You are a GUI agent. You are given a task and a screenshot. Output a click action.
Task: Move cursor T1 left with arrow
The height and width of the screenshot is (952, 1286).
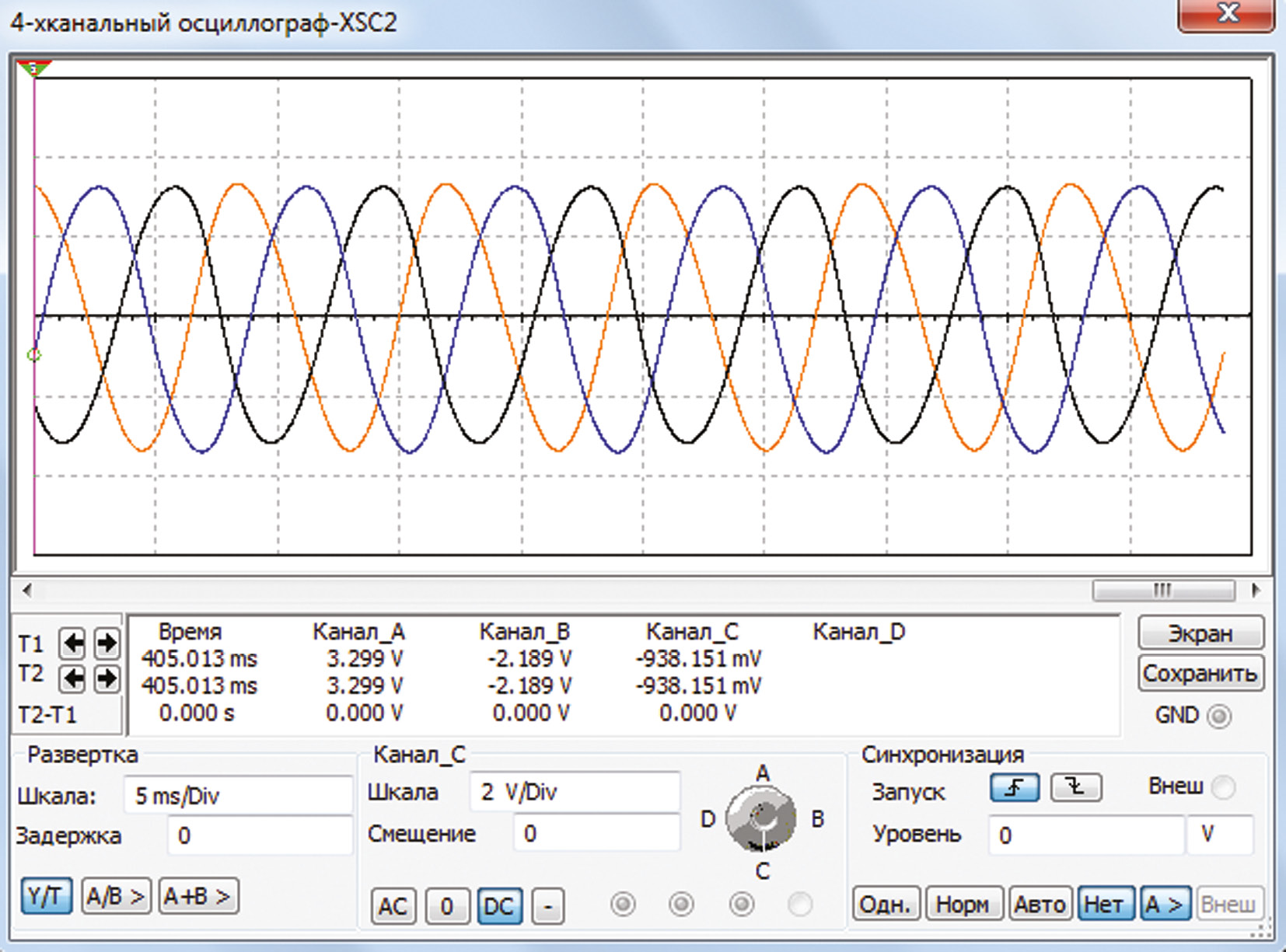pos(72,643)
